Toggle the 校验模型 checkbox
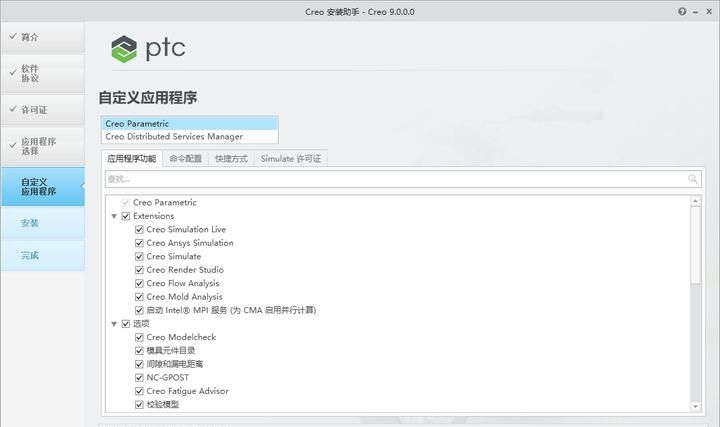 [x=139, y=405]
